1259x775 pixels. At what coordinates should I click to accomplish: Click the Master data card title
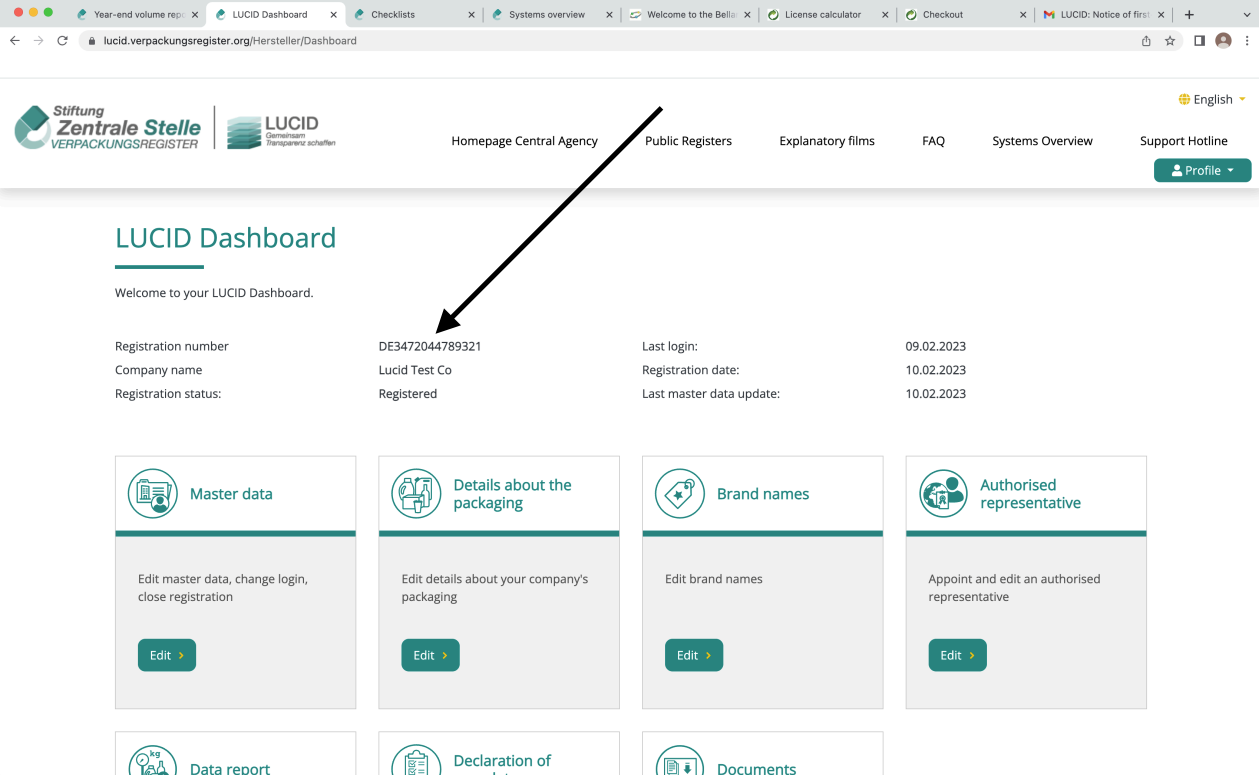pyautogui.click(x=231, y=494)
